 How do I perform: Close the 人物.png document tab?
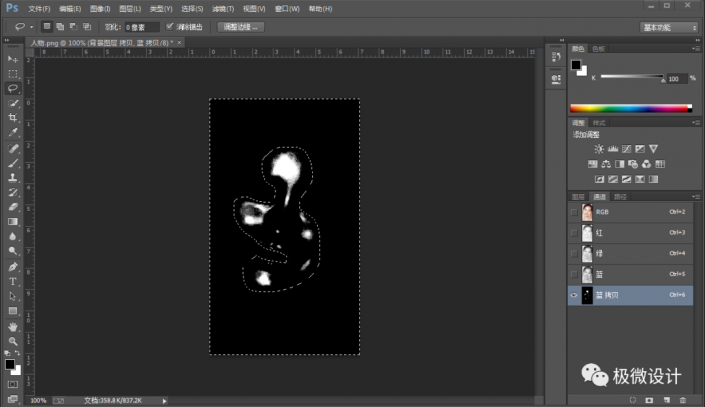click(178, 43)
